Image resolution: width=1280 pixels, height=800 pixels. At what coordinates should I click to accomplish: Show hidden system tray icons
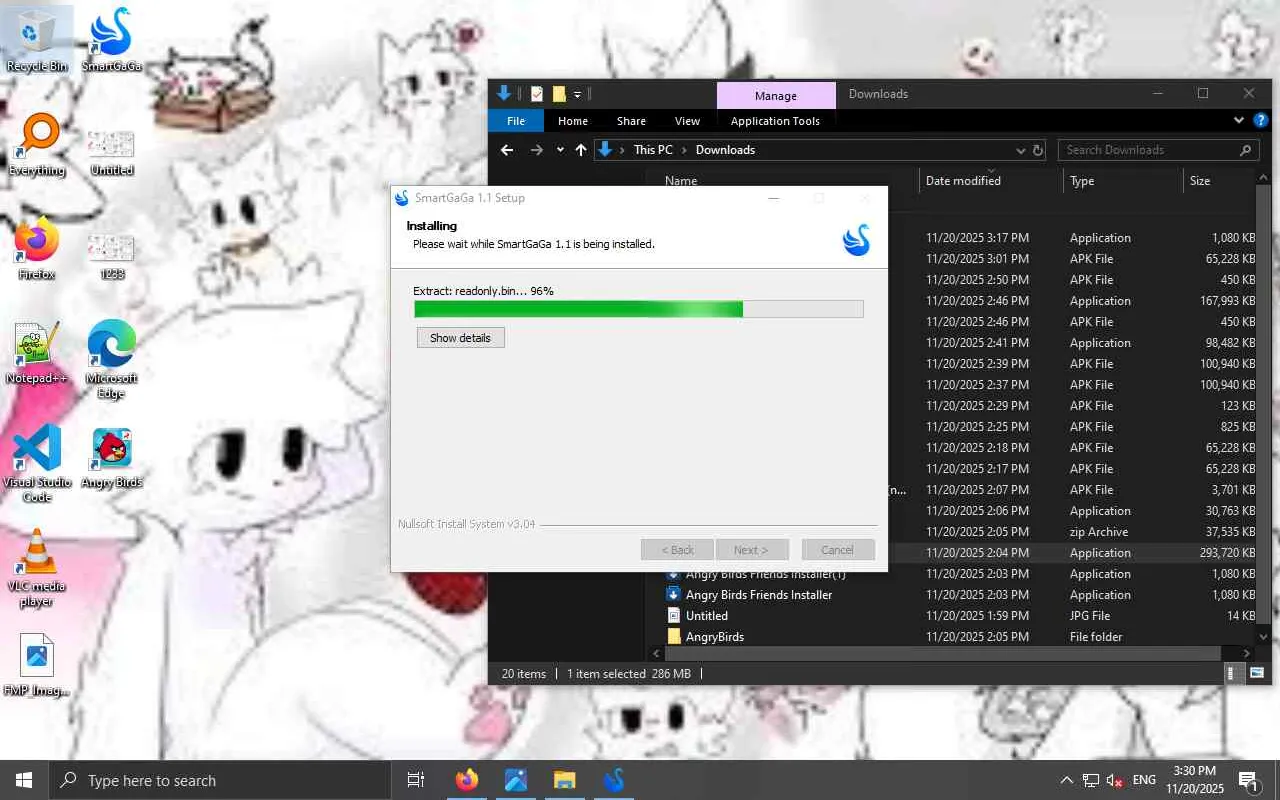[1066, 780]
